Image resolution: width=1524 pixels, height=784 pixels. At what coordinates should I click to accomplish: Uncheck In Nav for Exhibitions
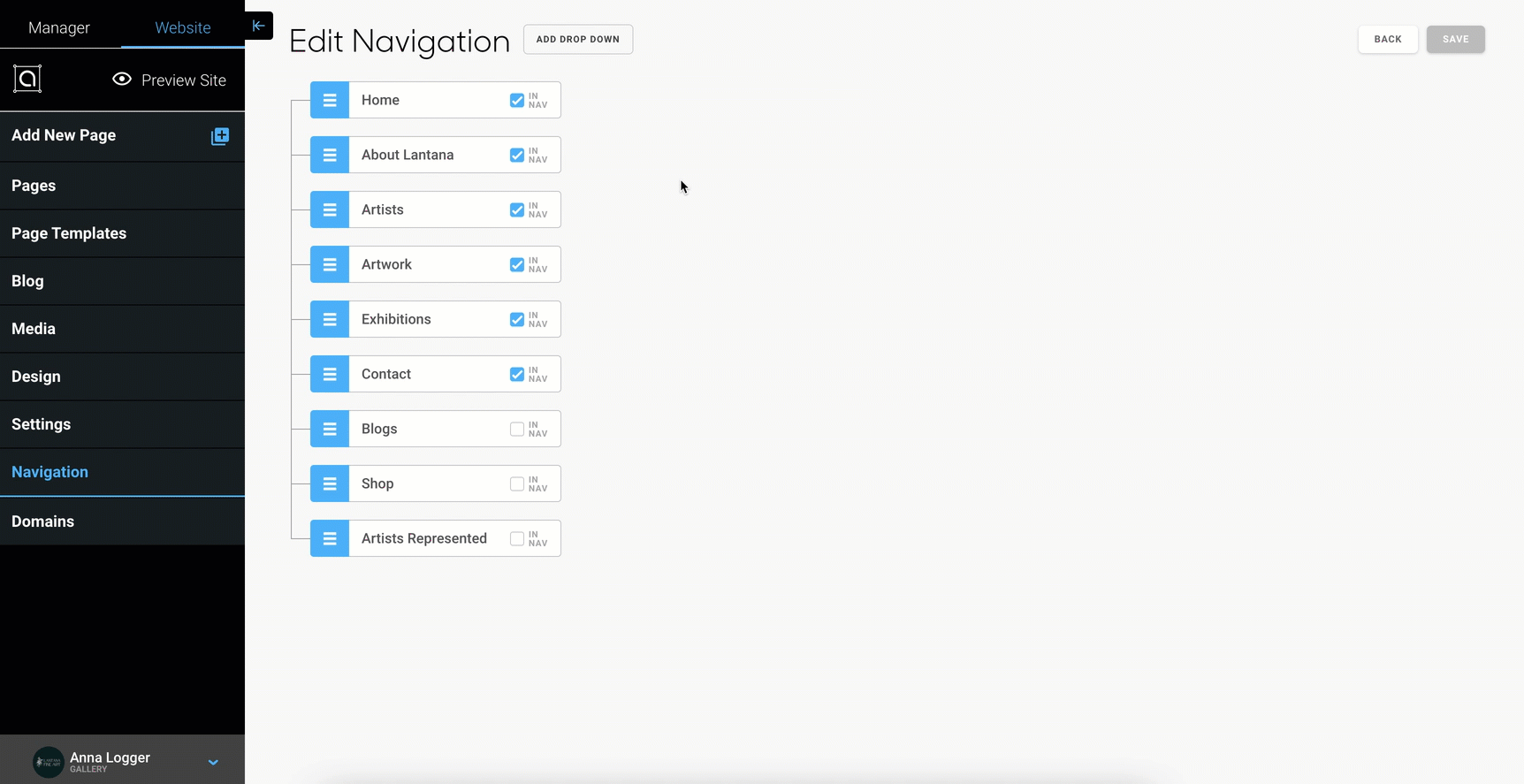point(517,320)
